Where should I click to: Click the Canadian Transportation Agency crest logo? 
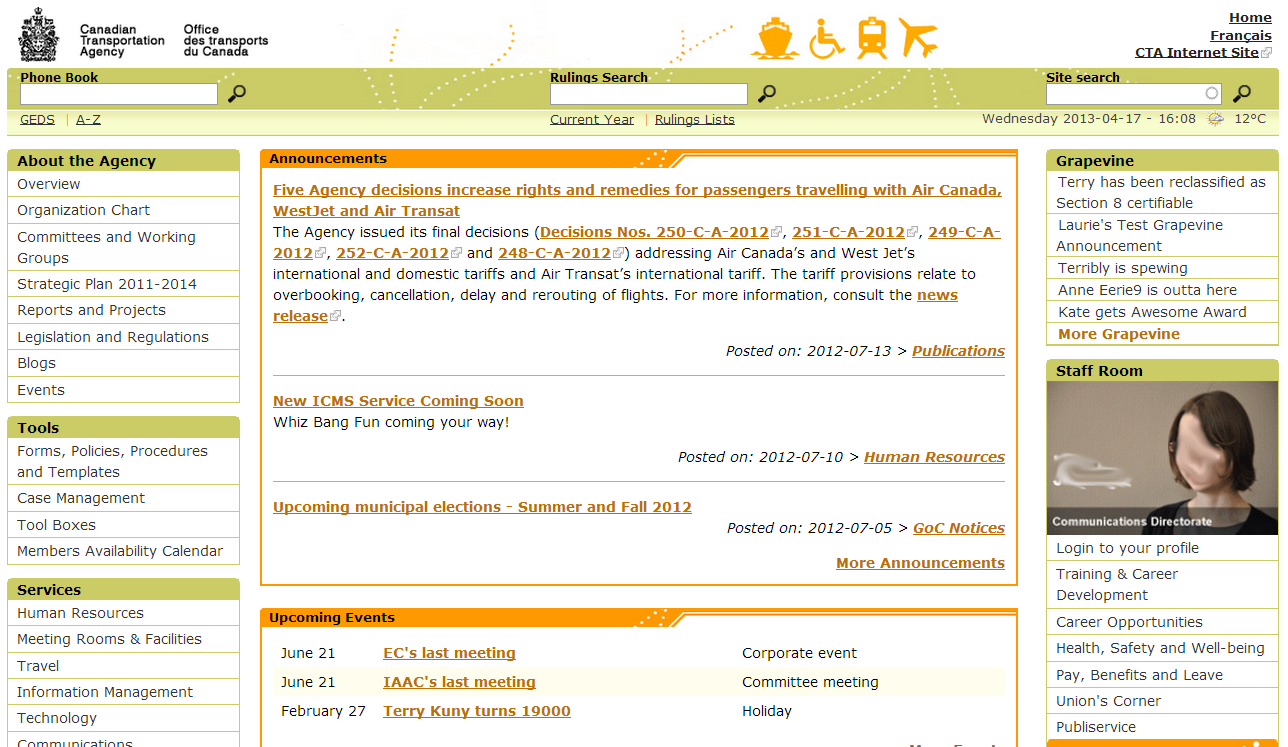point(39,35)
